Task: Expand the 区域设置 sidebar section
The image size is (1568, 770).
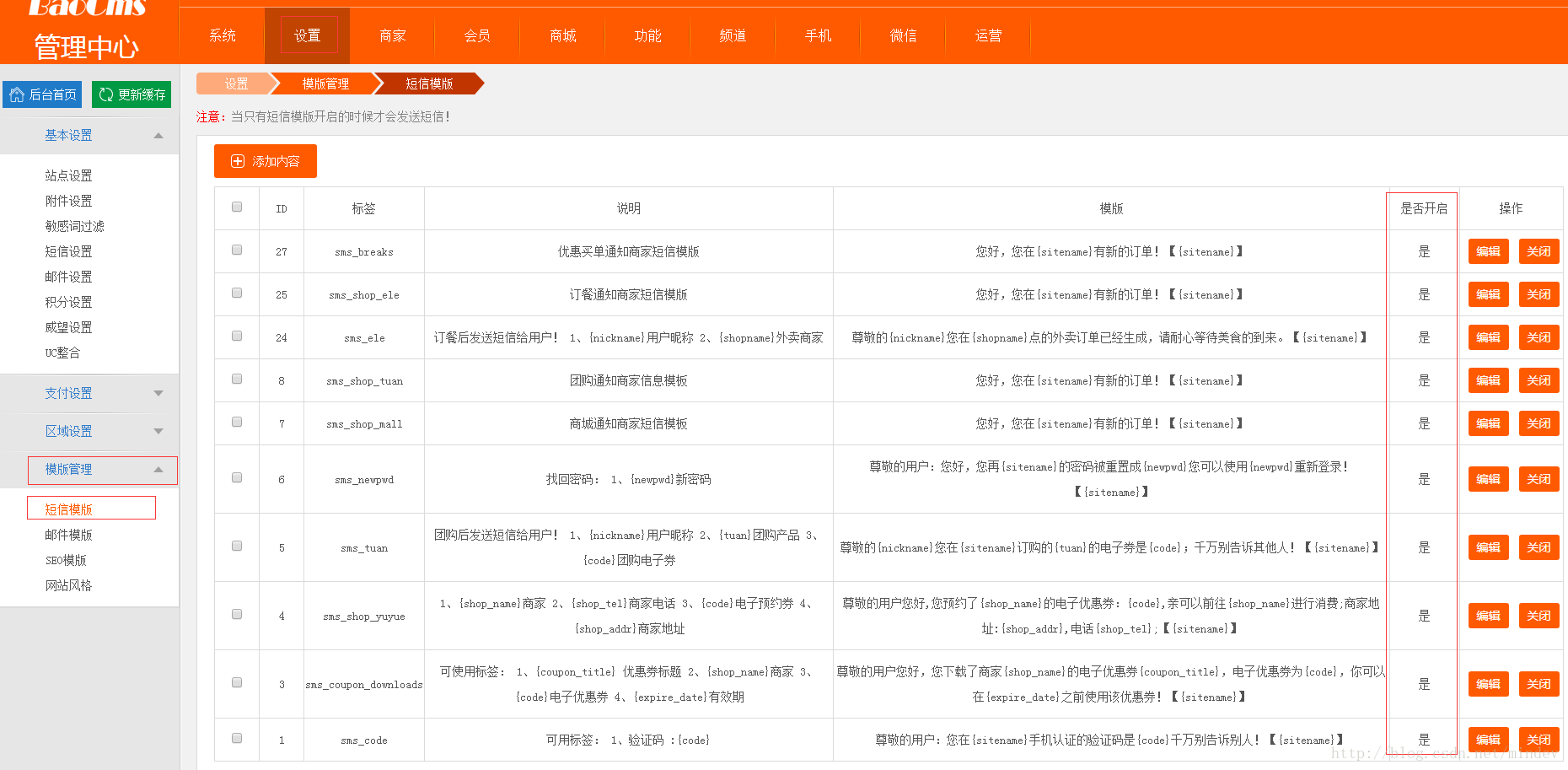Action: 89,431
